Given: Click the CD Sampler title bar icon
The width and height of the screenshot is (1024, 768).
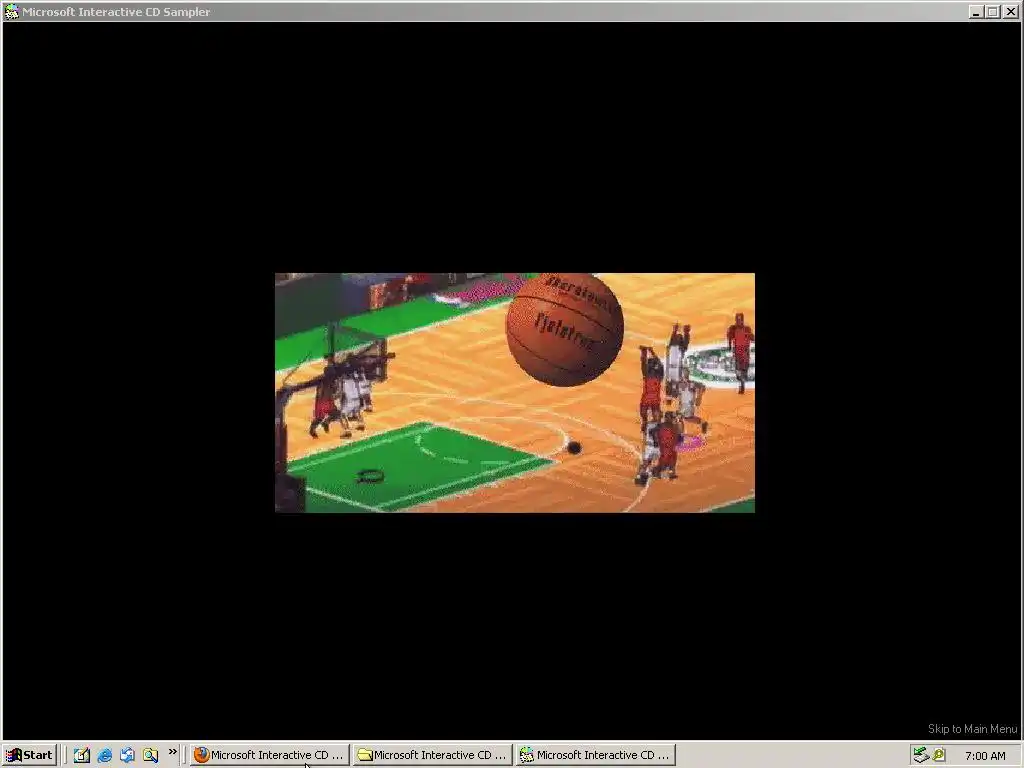Looking at the screenshot, I should pos(12,11).
